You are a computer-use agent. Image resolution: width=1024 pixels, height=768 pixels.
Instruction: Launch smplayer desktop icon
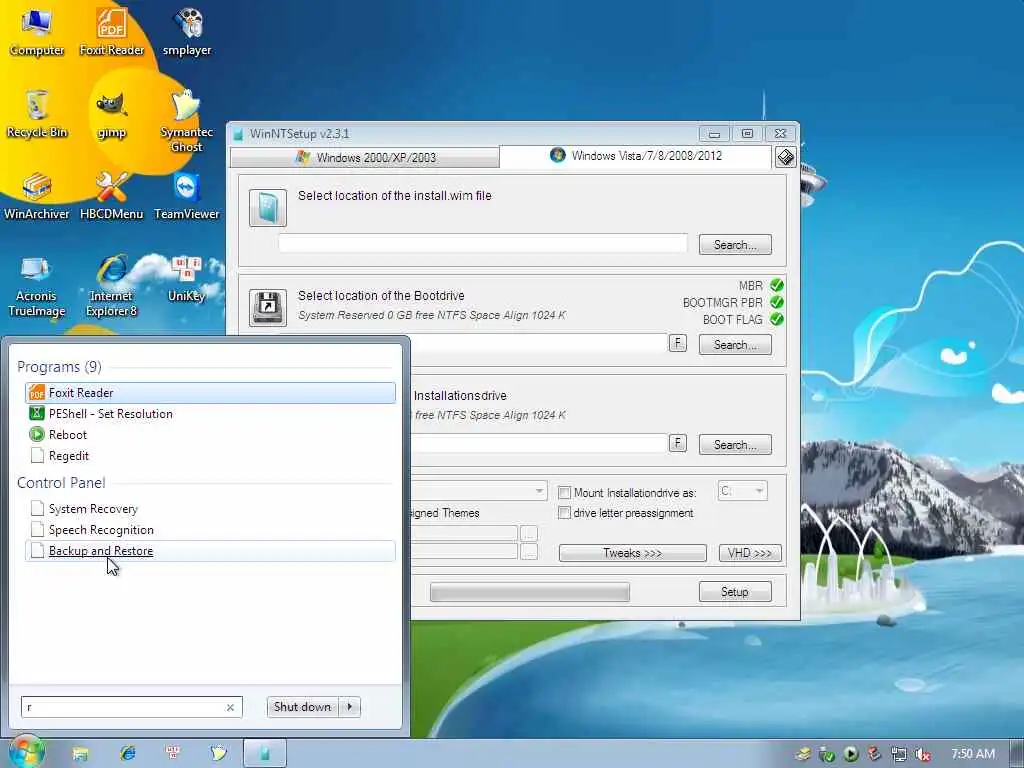187,33
